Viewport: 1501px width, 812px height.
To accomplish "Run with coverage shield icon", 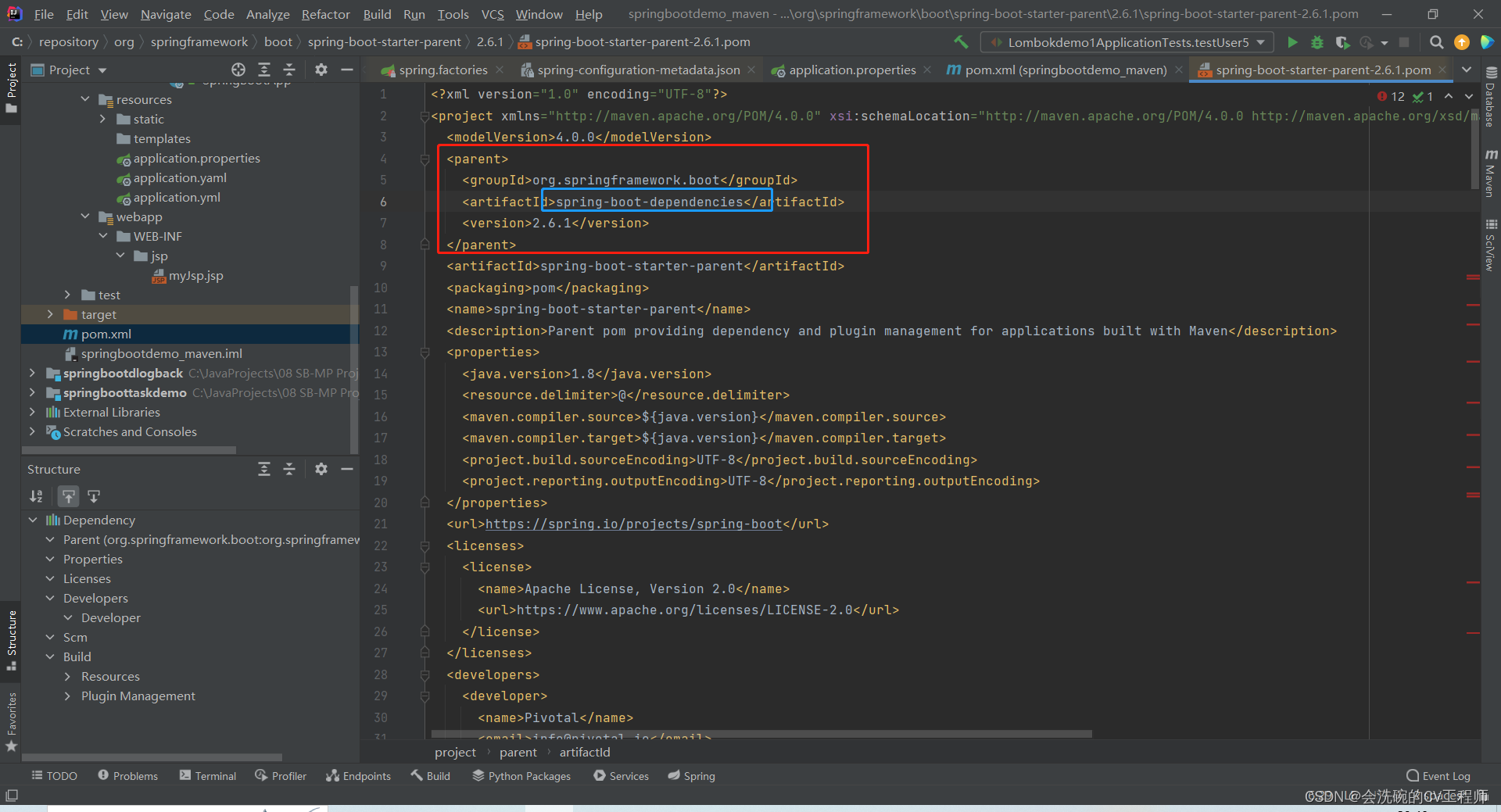I will click(1342, 42).
